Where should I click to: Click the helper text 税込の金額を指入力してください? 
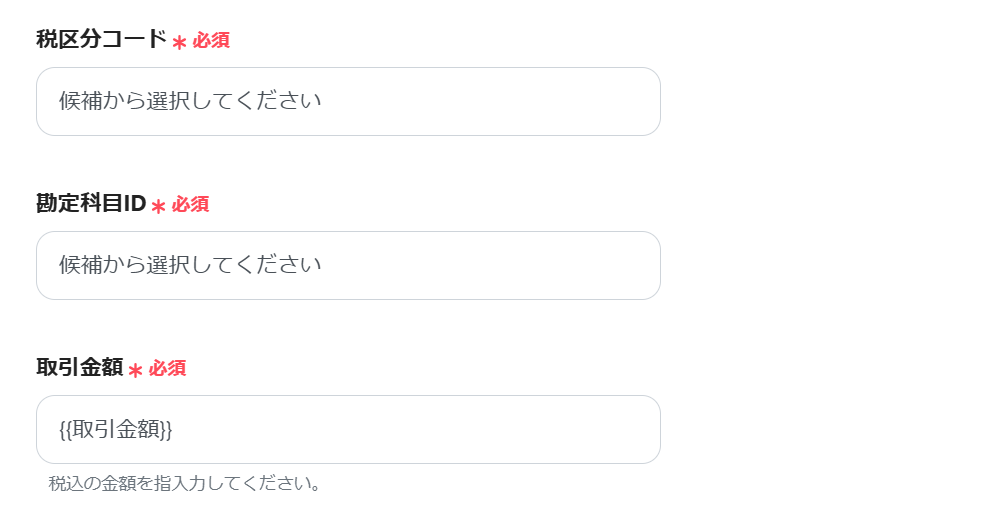pos(185,484)
